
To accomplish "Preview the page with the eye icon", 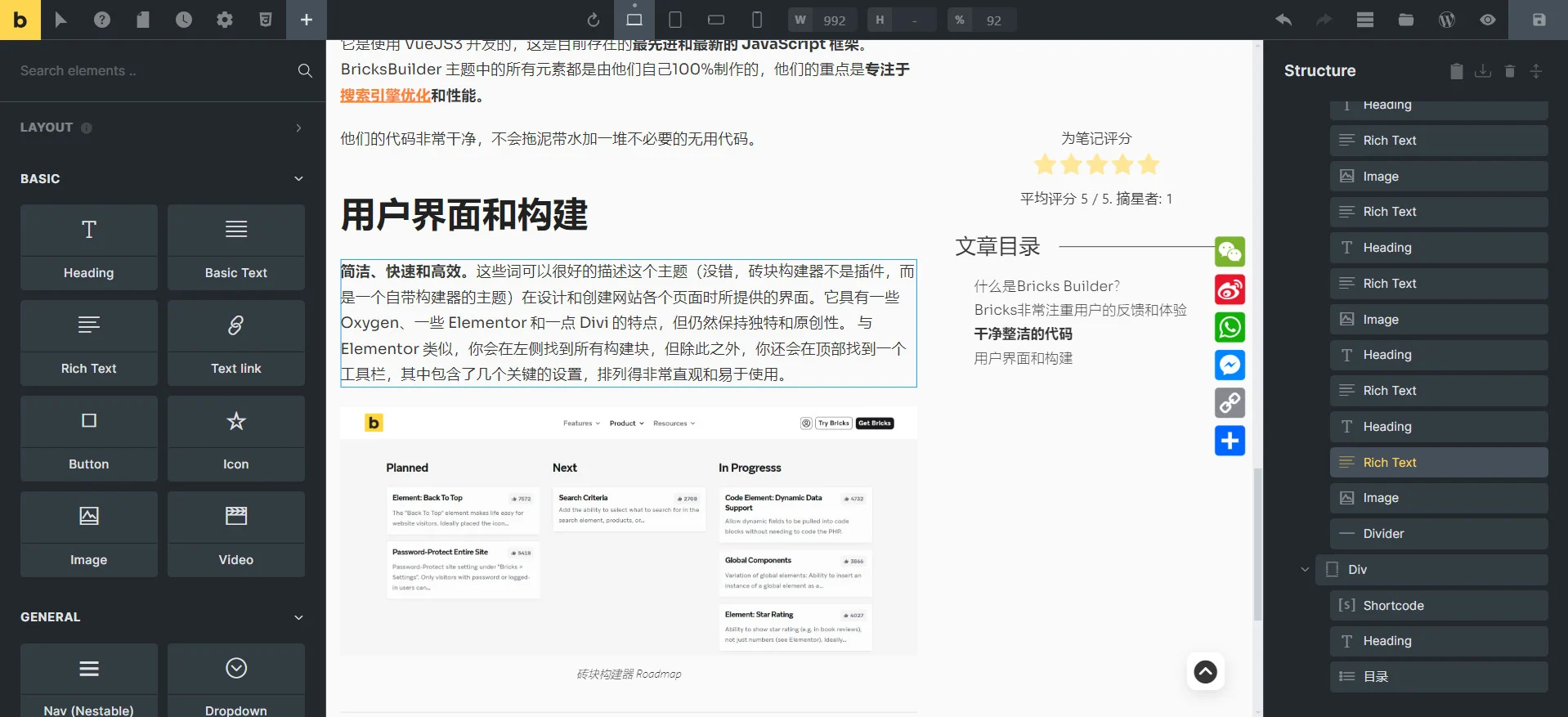I will 1488,20.
